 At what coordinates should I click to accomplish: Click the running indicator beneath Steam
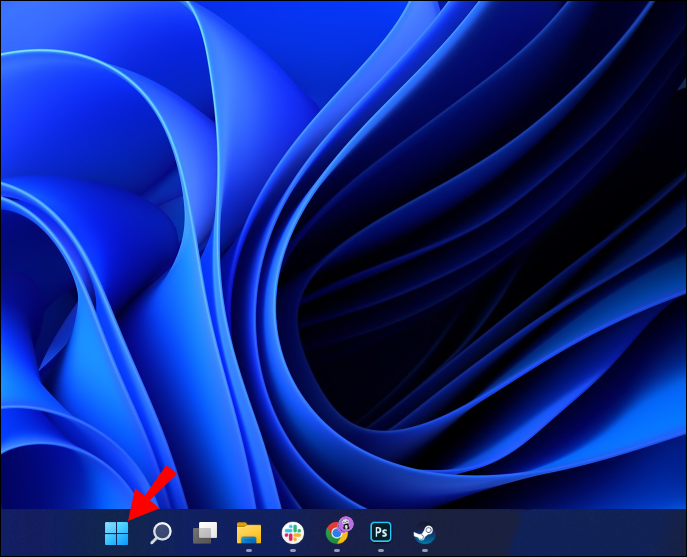pyautogui.click(x=425, y=550)
